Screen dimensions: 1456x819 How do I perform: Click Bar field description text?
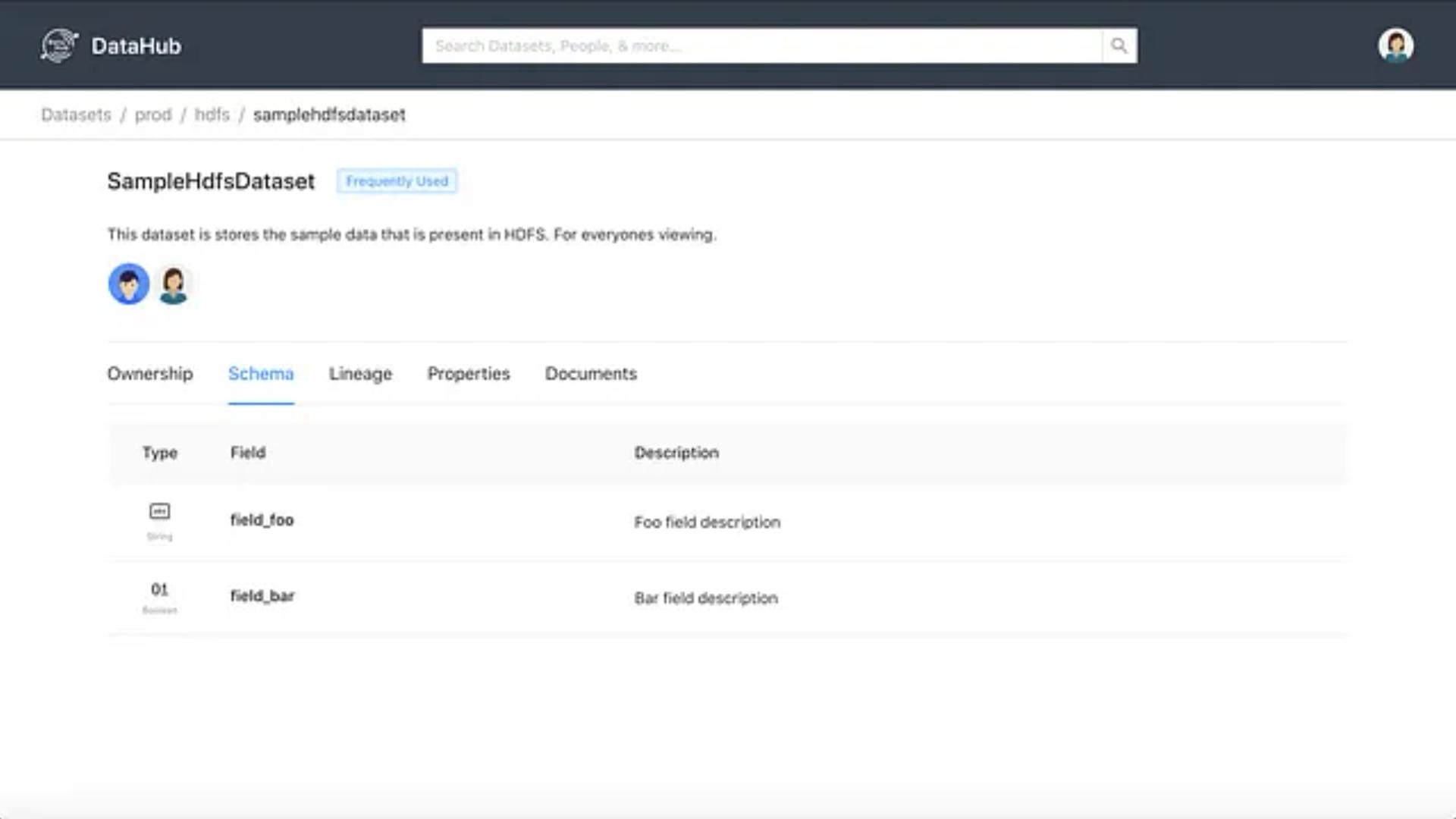pos(706,598)
